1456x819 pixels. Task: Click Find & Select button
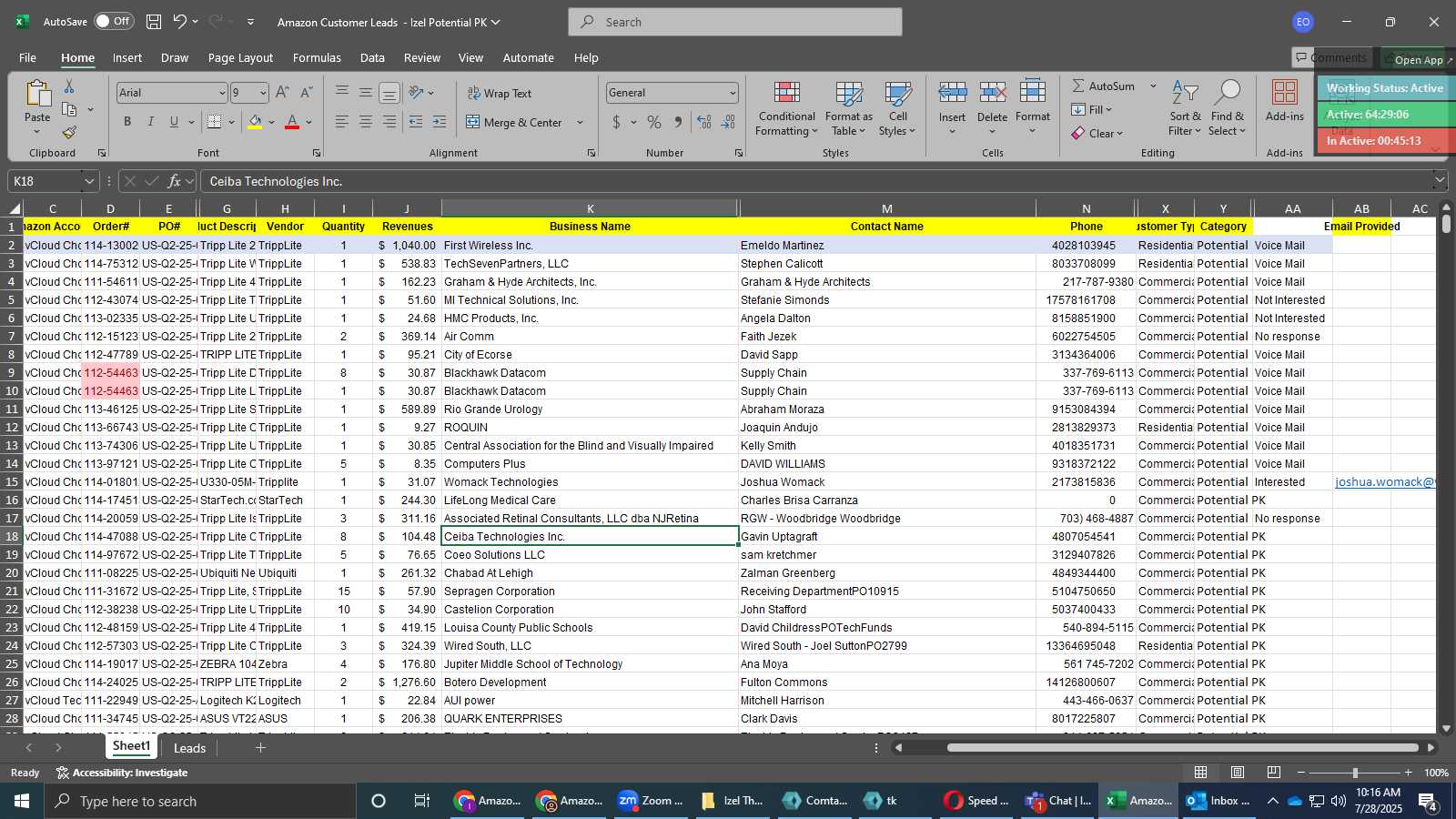tap(1228, 109)
